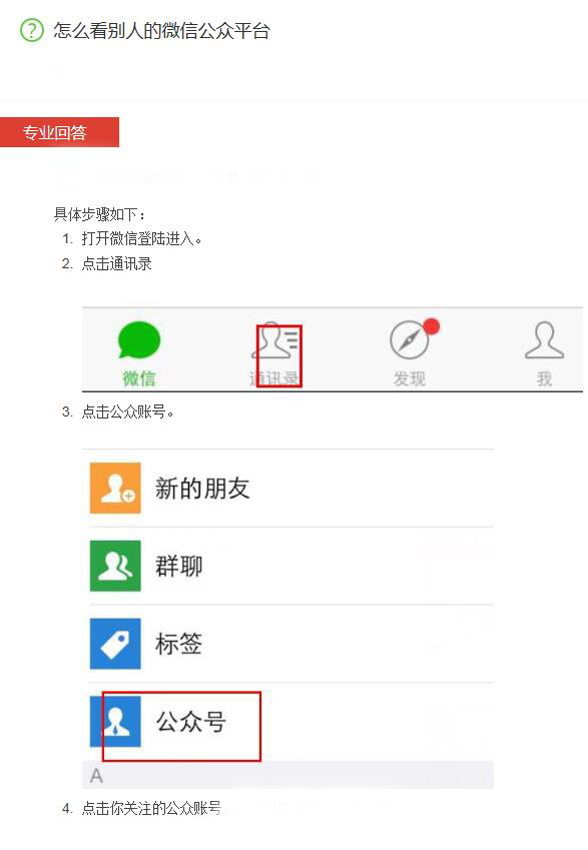Click the question title 怎么看别人的微信公众平台
The height and width of the screenshot is (850, 588).
click(x=161, y=30)
